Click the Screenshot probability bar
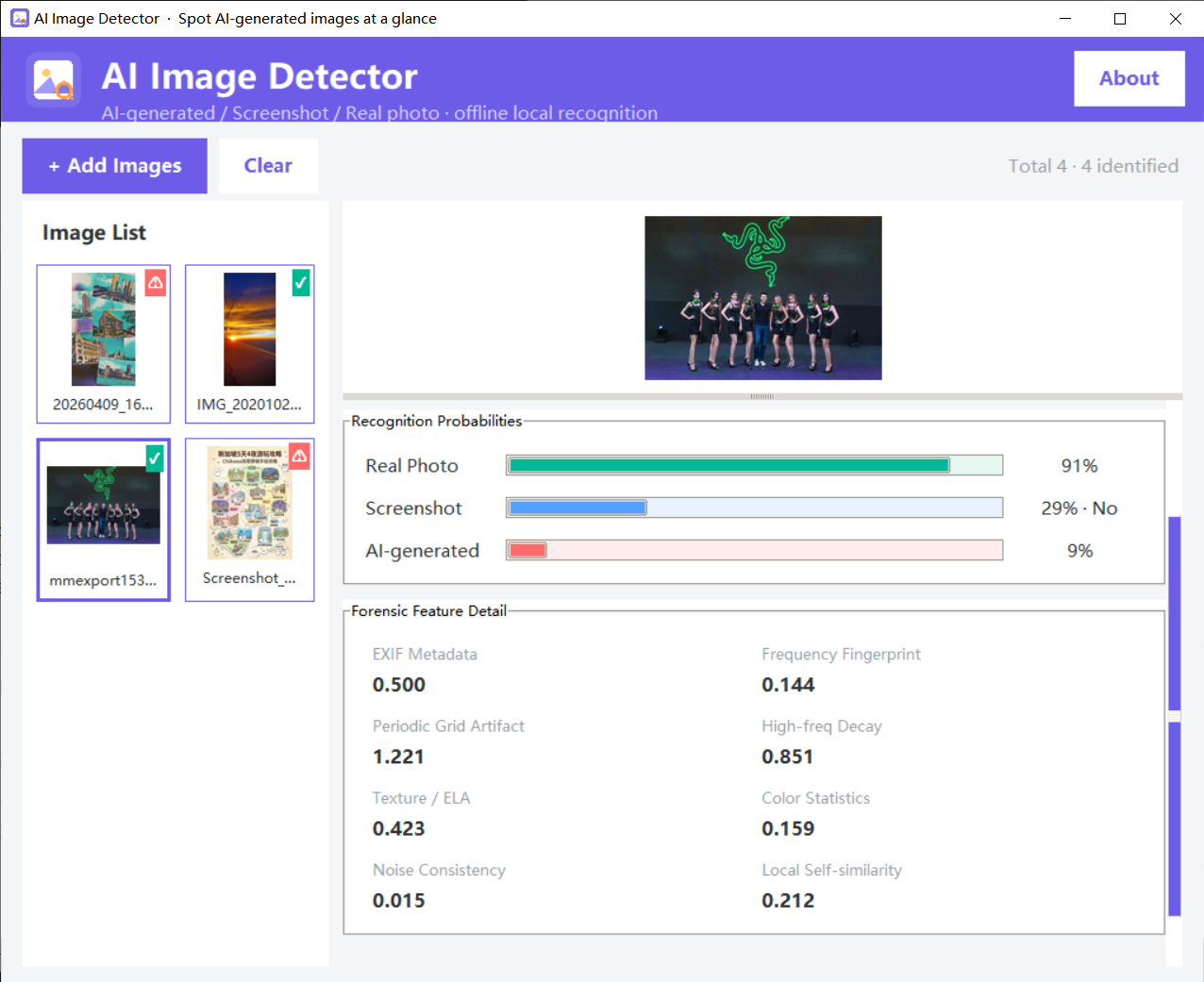The width and height of the screenshot is (1204, 982). point(755,508)
